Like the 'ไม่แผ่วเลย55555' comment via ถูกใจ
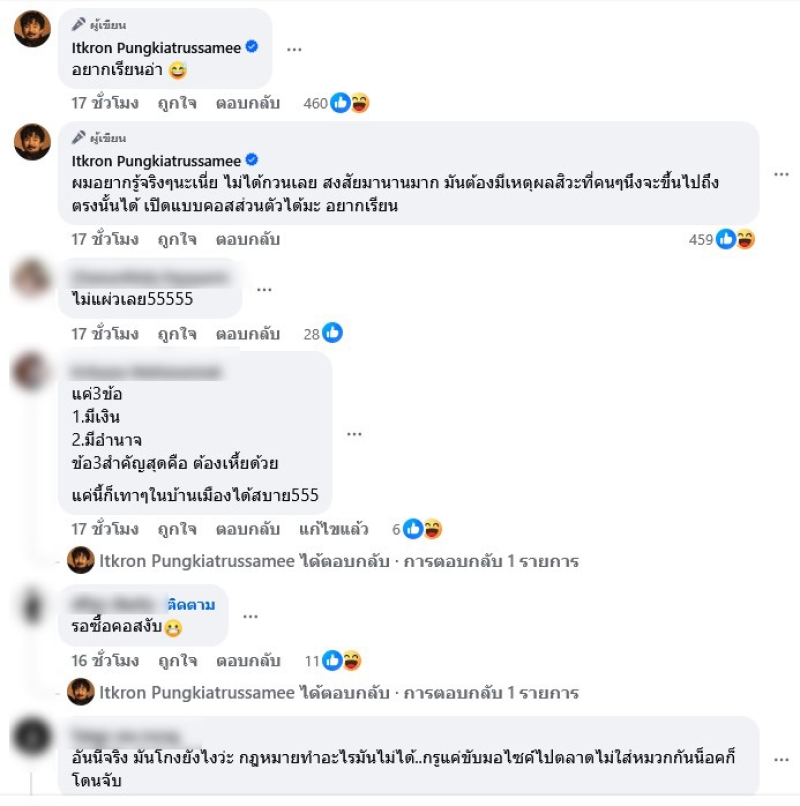This screenshot has width=800, height=806. coord(177,334)
